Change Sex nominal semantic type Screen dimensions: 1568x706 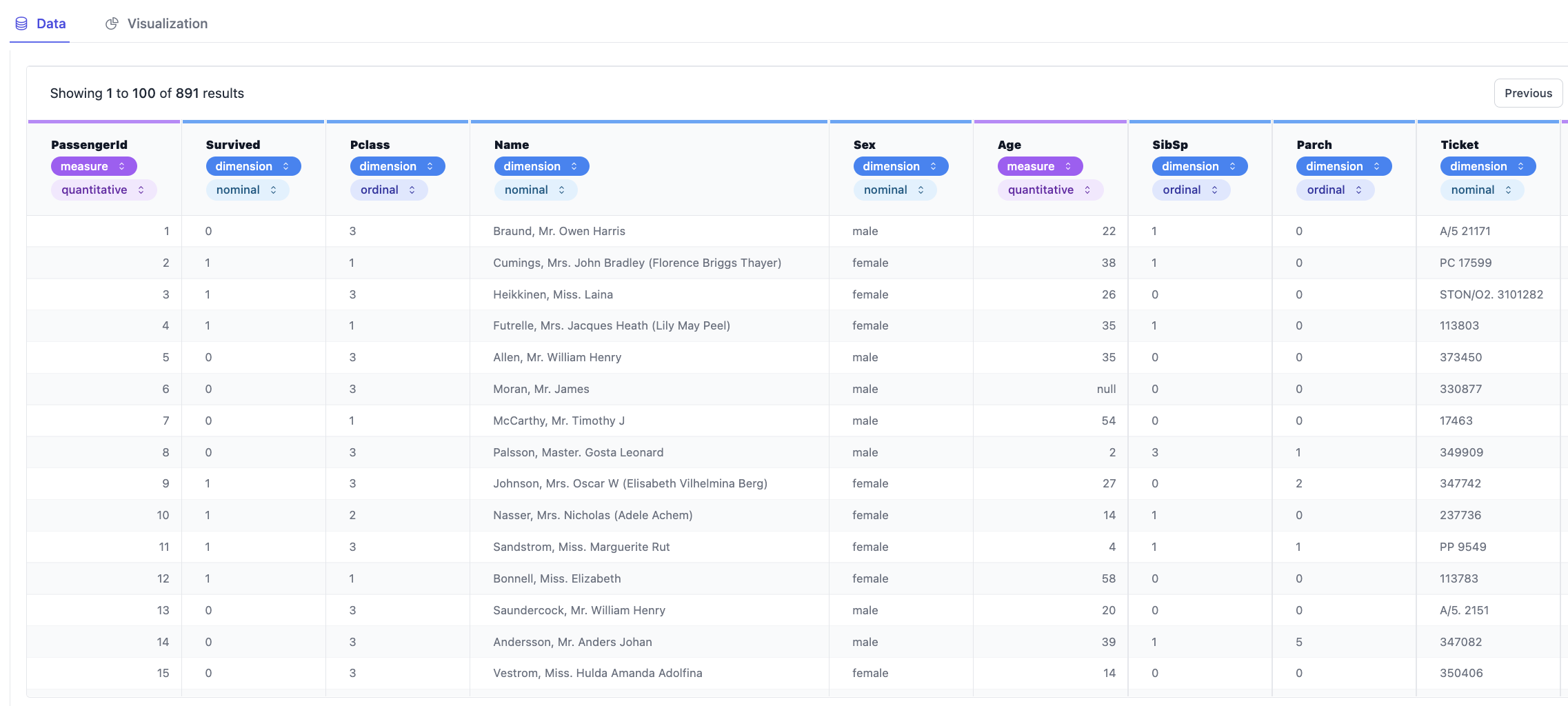pos(894,190)
